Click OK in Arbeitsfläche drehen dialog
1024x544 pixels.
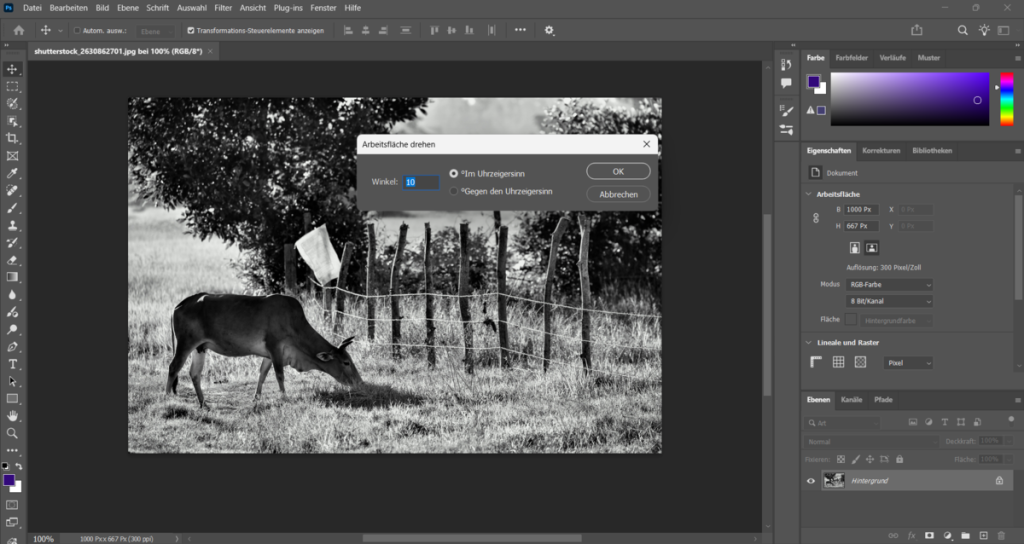pyautogui.click(x=618, y=171)
